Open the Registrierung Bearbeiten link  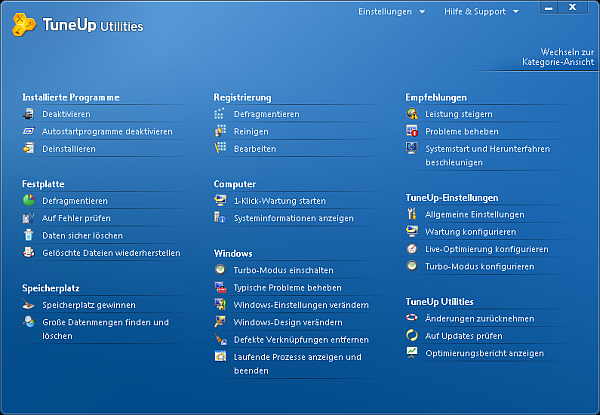click(255, 149)
